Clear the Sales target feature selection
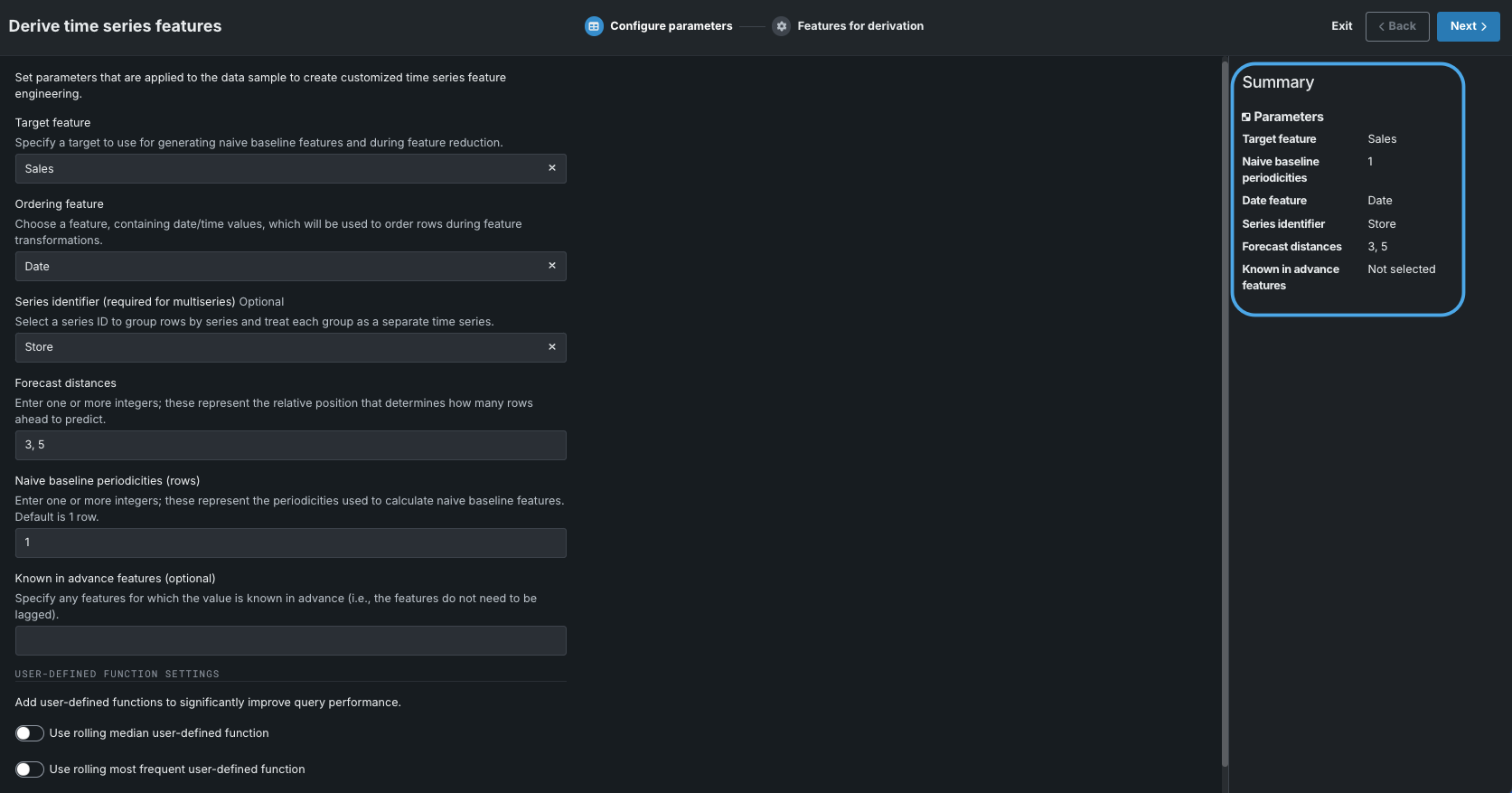This screenshot has width=1512, height=793. click(551, 168)
